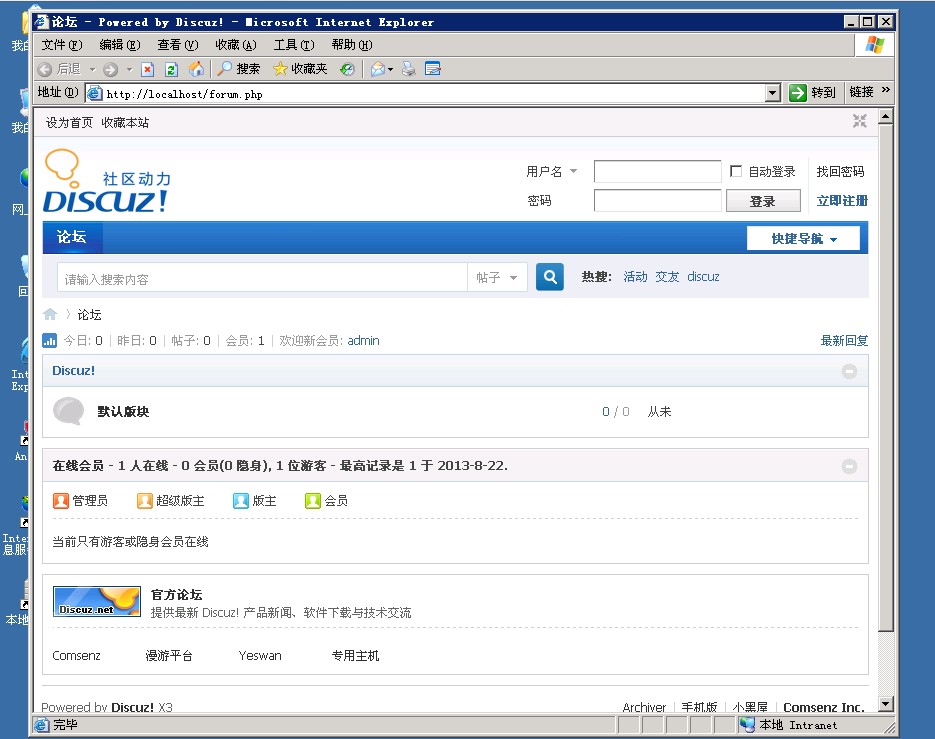Click the green Go arrow button
The width and height of the screenshot is (935, 739).
(x=797, y=92)
